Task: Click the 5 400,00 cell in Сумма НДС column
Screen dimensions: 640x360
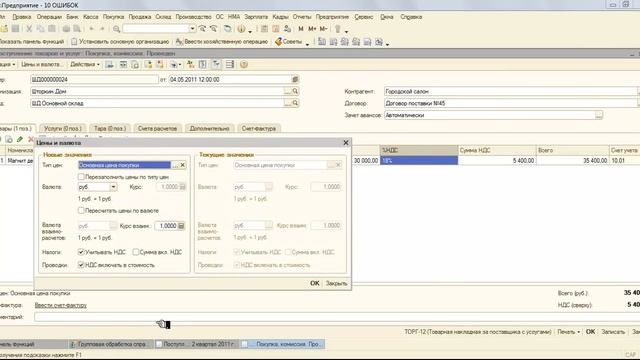Action: [497, 161]
